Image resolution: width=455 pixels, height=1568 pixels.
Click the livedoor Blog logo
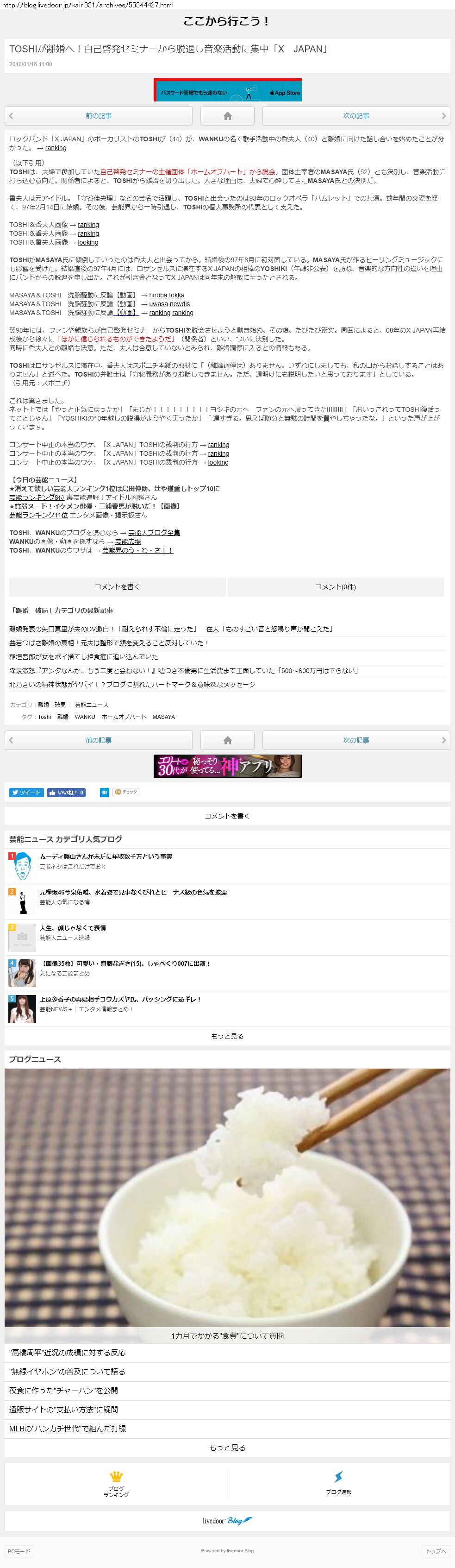coord(228,1521)
